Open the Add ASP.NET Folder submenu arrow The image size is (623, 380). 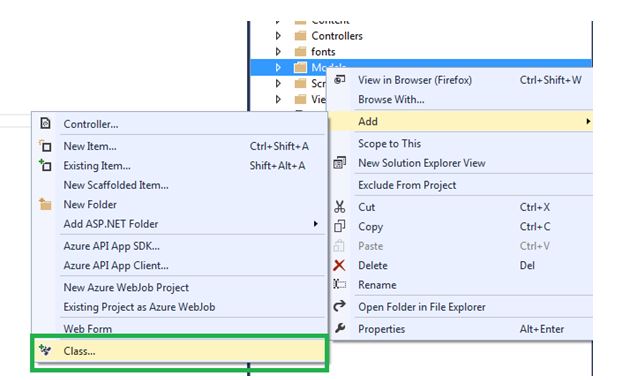pos(315,224)
